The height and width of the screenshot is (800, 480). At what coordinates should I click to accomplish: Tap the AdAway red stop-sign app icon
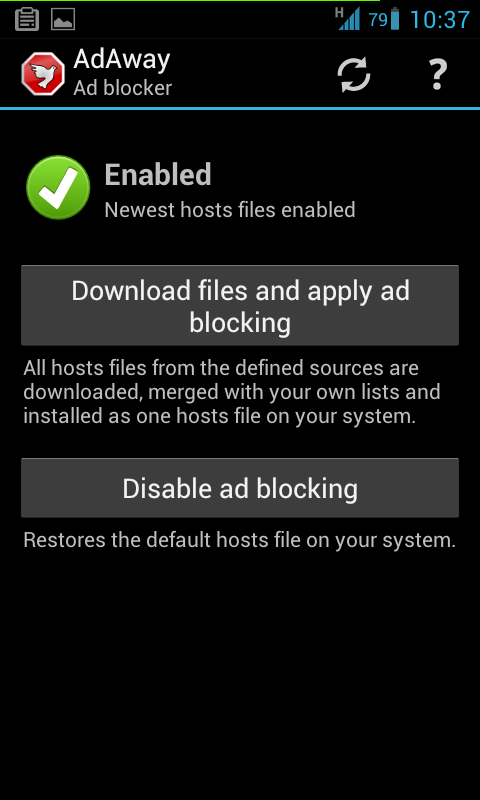tap(43, 73)
